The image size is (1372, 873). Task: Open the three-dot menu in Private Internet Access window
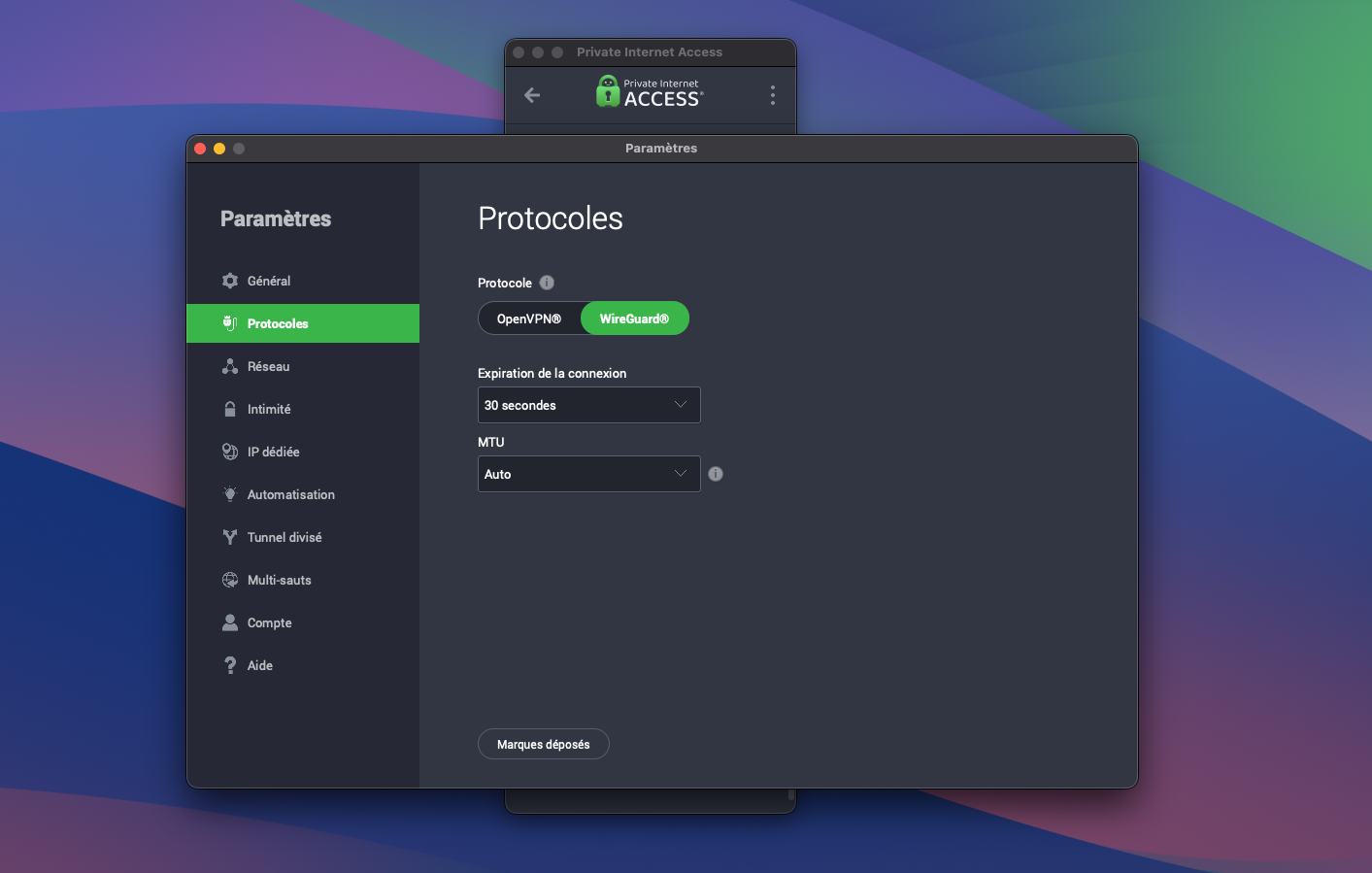[x=773, y=95]
